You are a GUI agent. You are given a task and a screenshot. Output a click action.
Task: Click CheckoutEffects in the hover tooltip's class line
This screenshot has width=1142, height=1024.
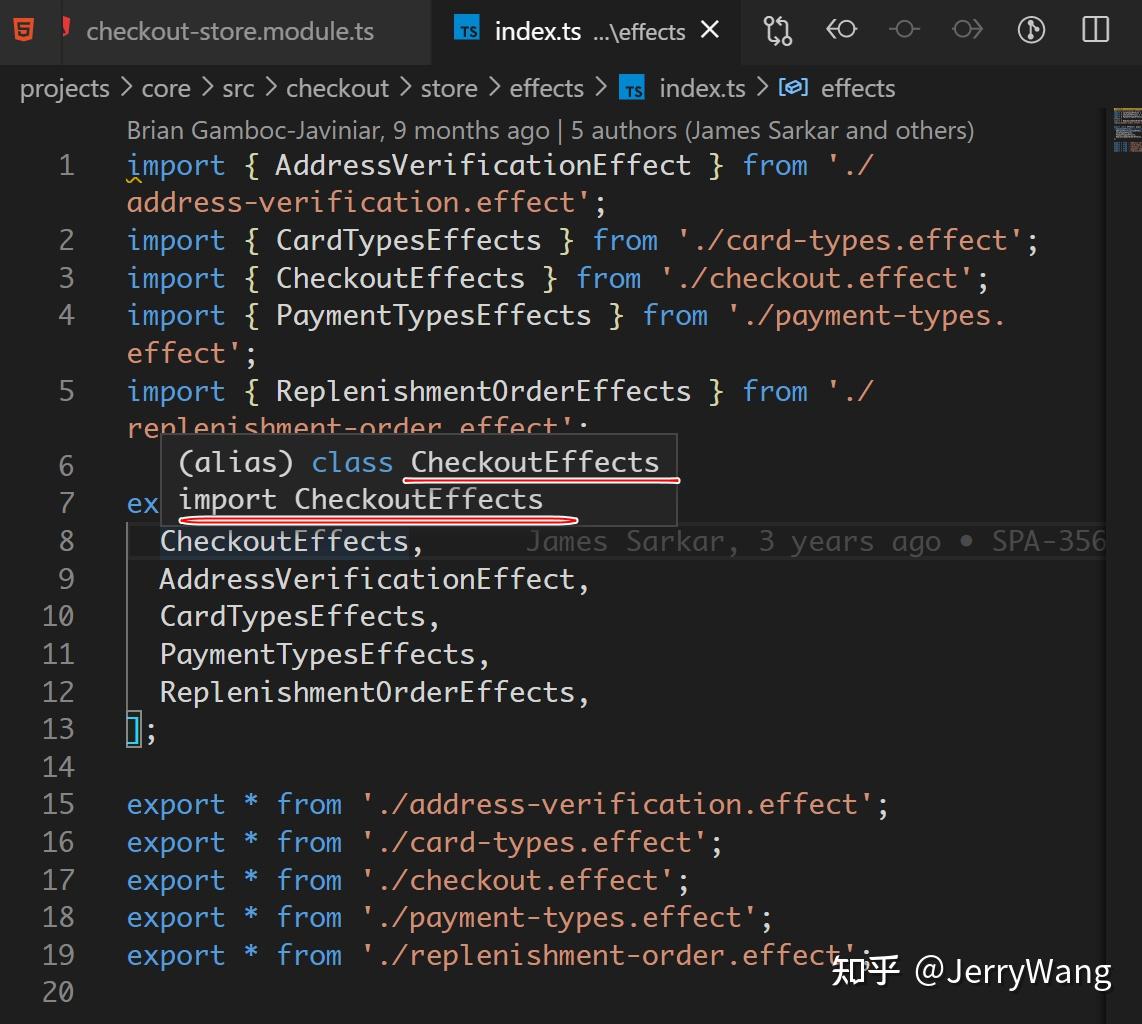[x=535, y=462]
